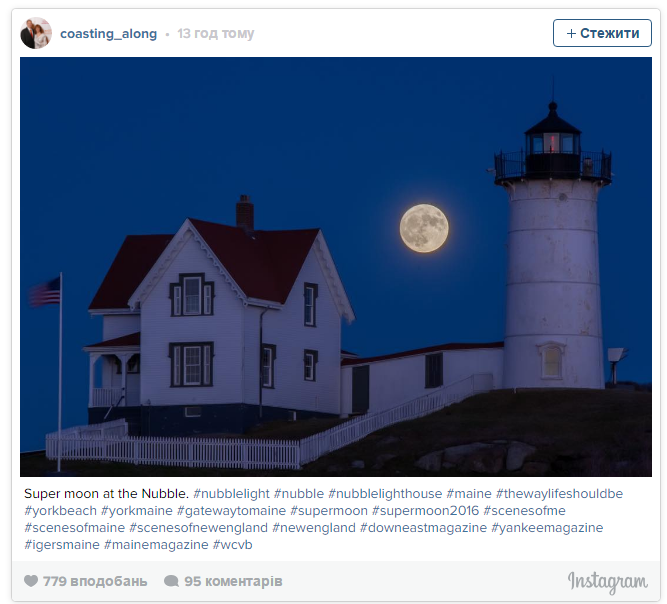667x604 pixels.
Task: Click the comment bubble icon
Action: coord(171,581)
